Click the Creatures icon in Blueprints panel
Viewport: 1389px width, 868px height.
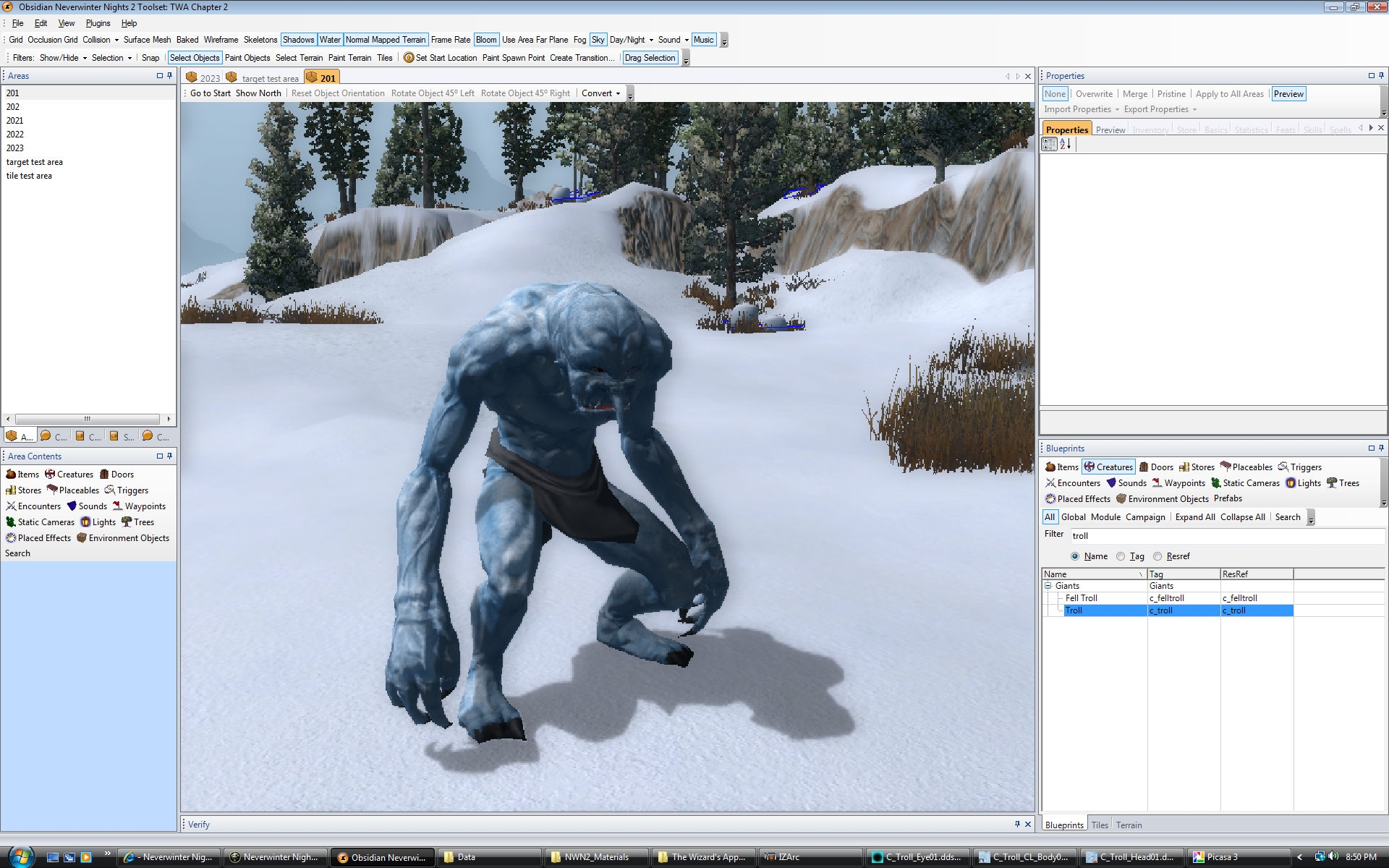coord(1089,467)
